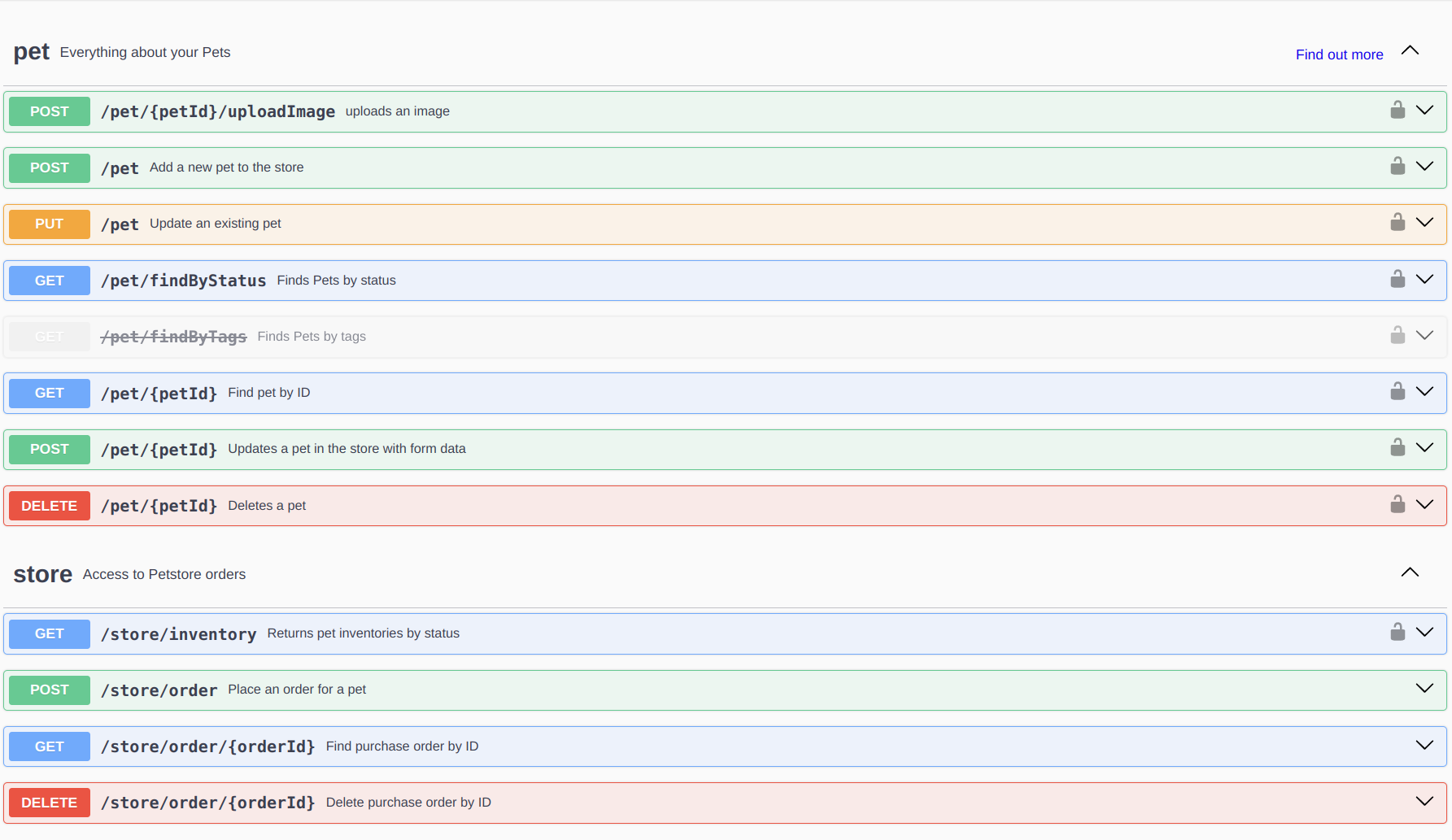Click lock icon on /store/inventory row
The height and width of the screenshot is (840, 1452).
point(1397,632)
